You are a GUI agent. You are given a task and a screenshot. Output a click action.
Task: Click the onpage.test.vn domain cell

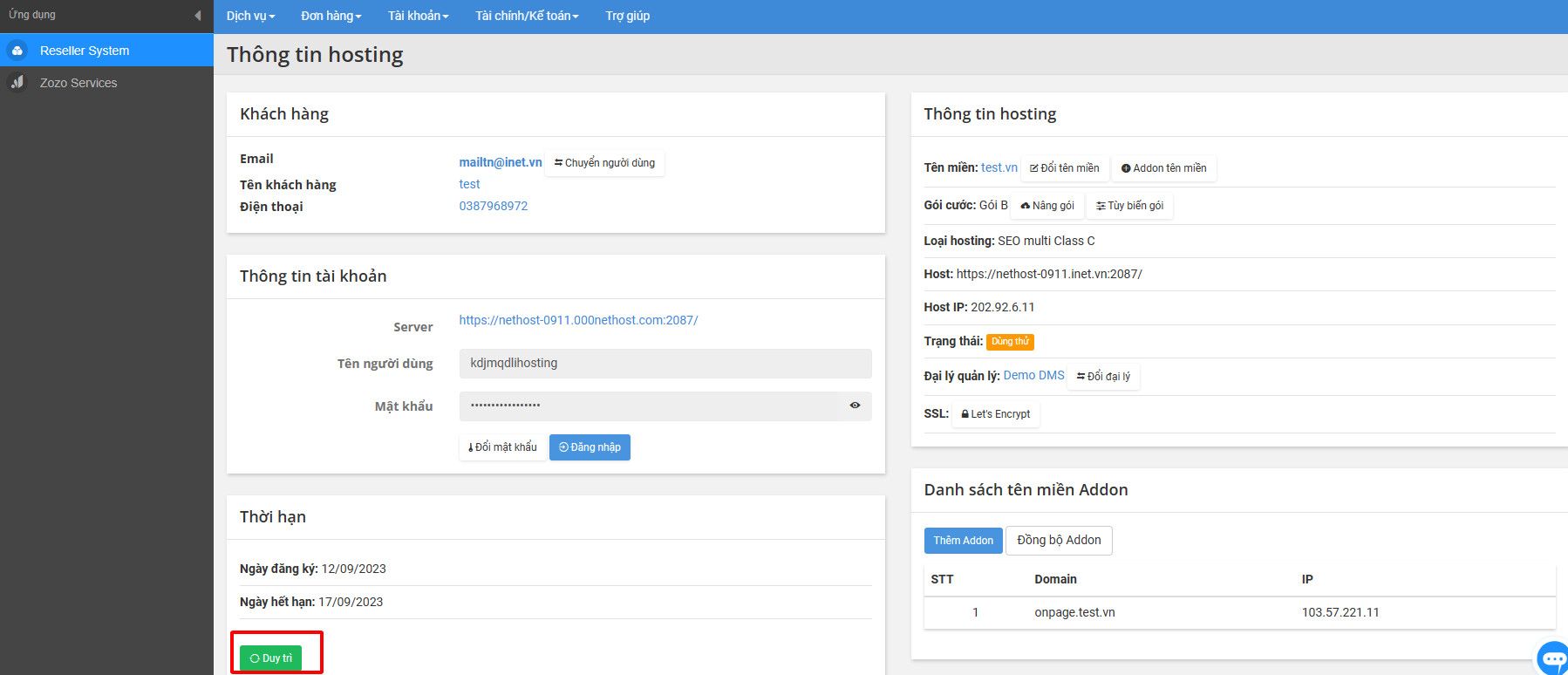coord(1075,612)
